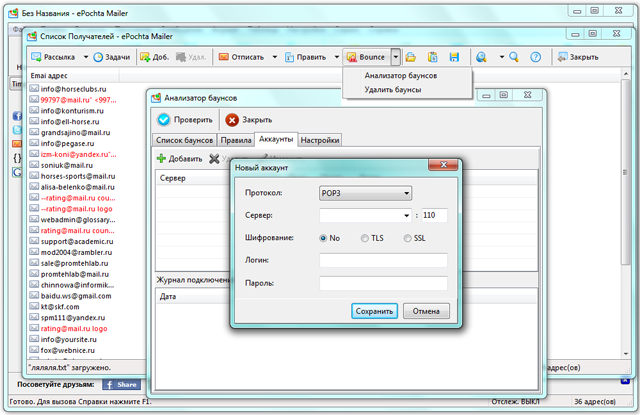Click the Логин input field

point(383,260)
